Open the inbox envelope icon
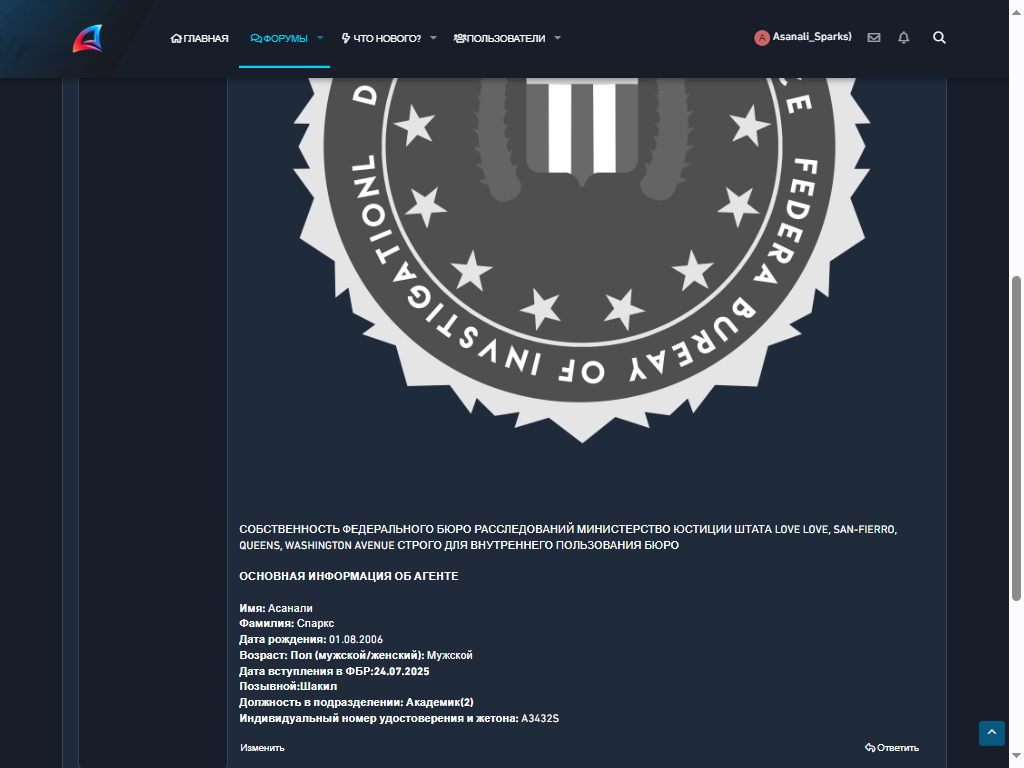Image resolution: width=1024 pixels, height=768 pixels. point(874,38)
